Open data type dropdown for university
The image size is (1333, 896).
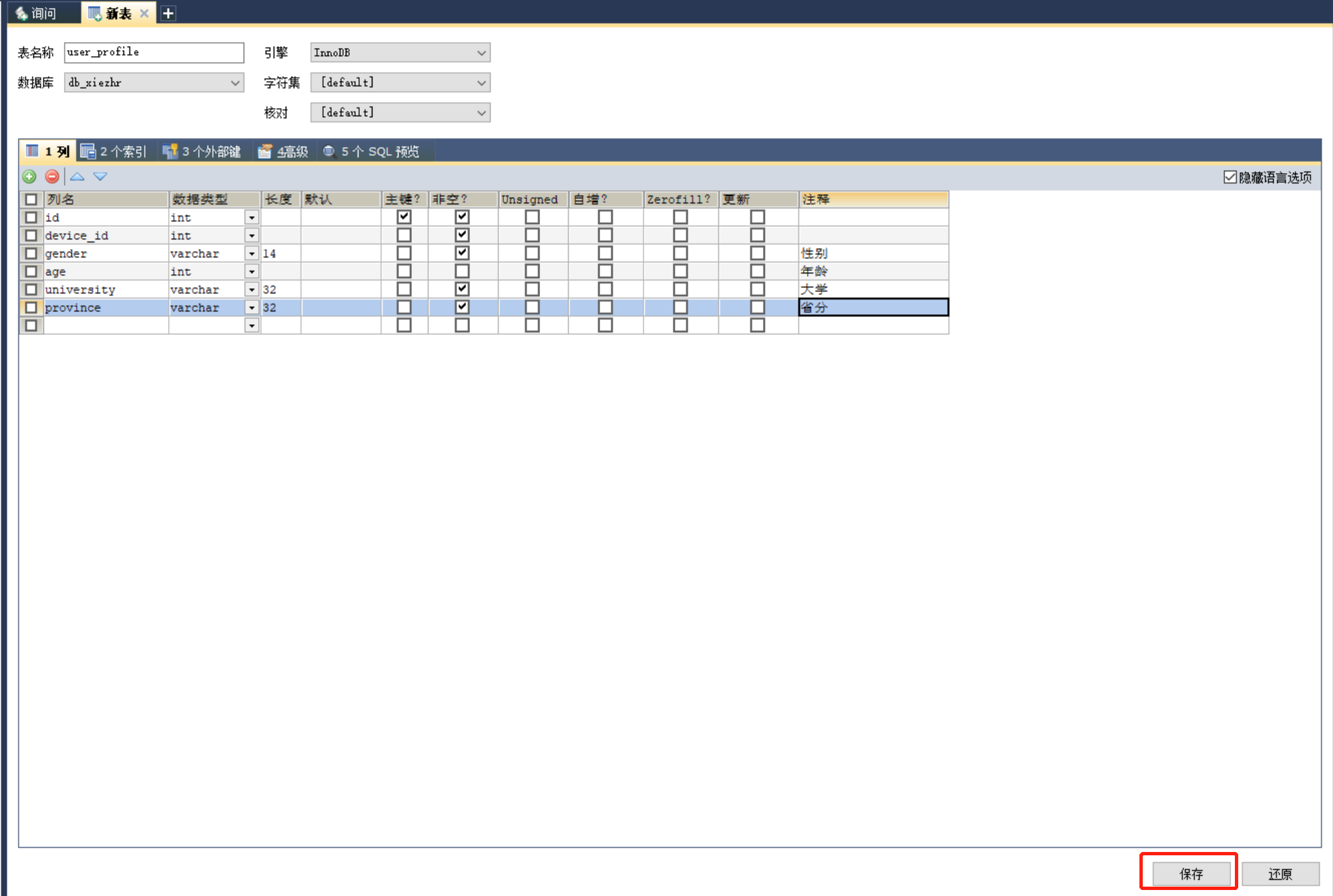point(252,290)
